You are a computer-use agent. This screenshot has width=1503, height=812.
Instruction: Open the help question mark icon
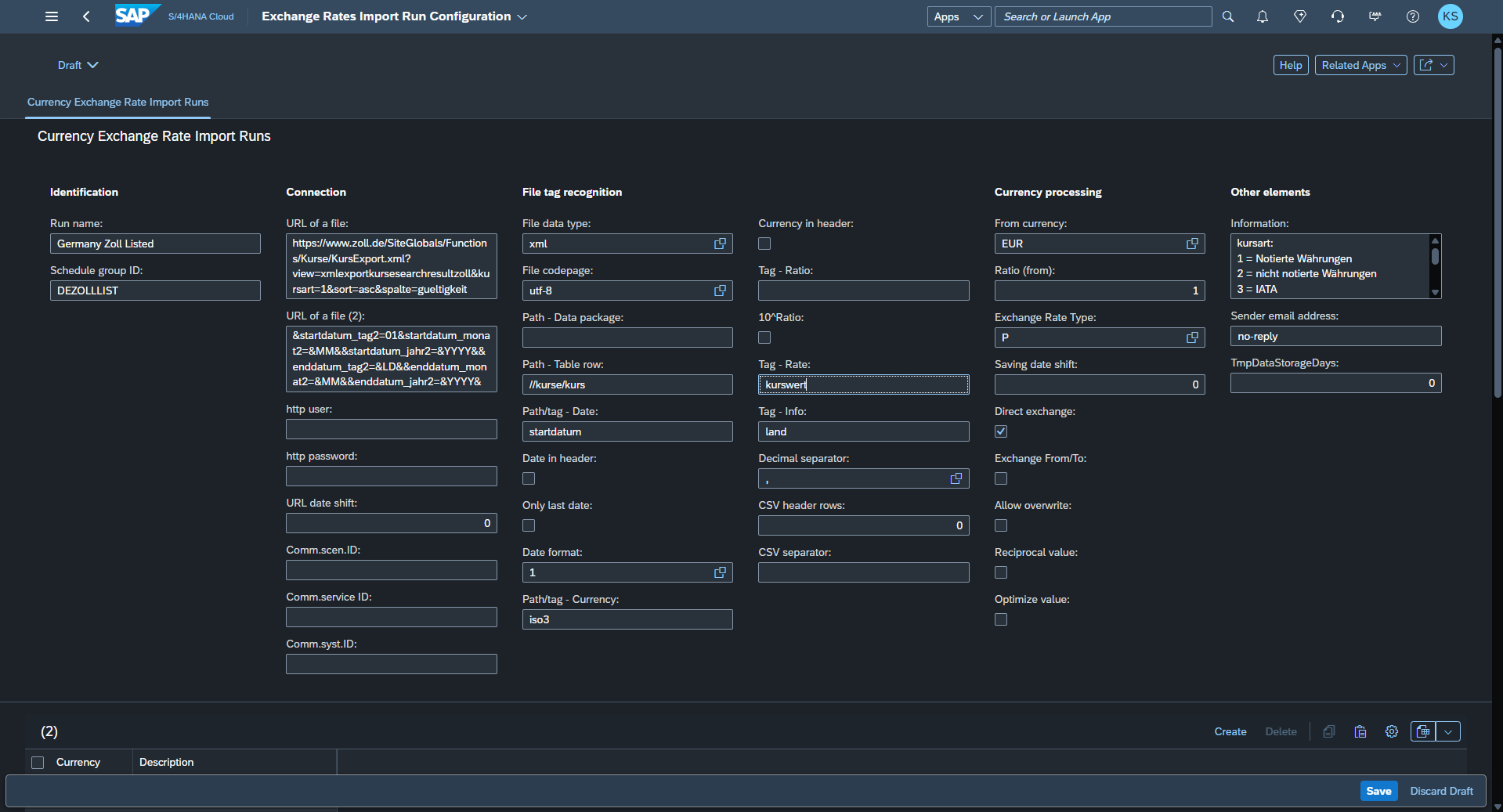point(1412,16)
